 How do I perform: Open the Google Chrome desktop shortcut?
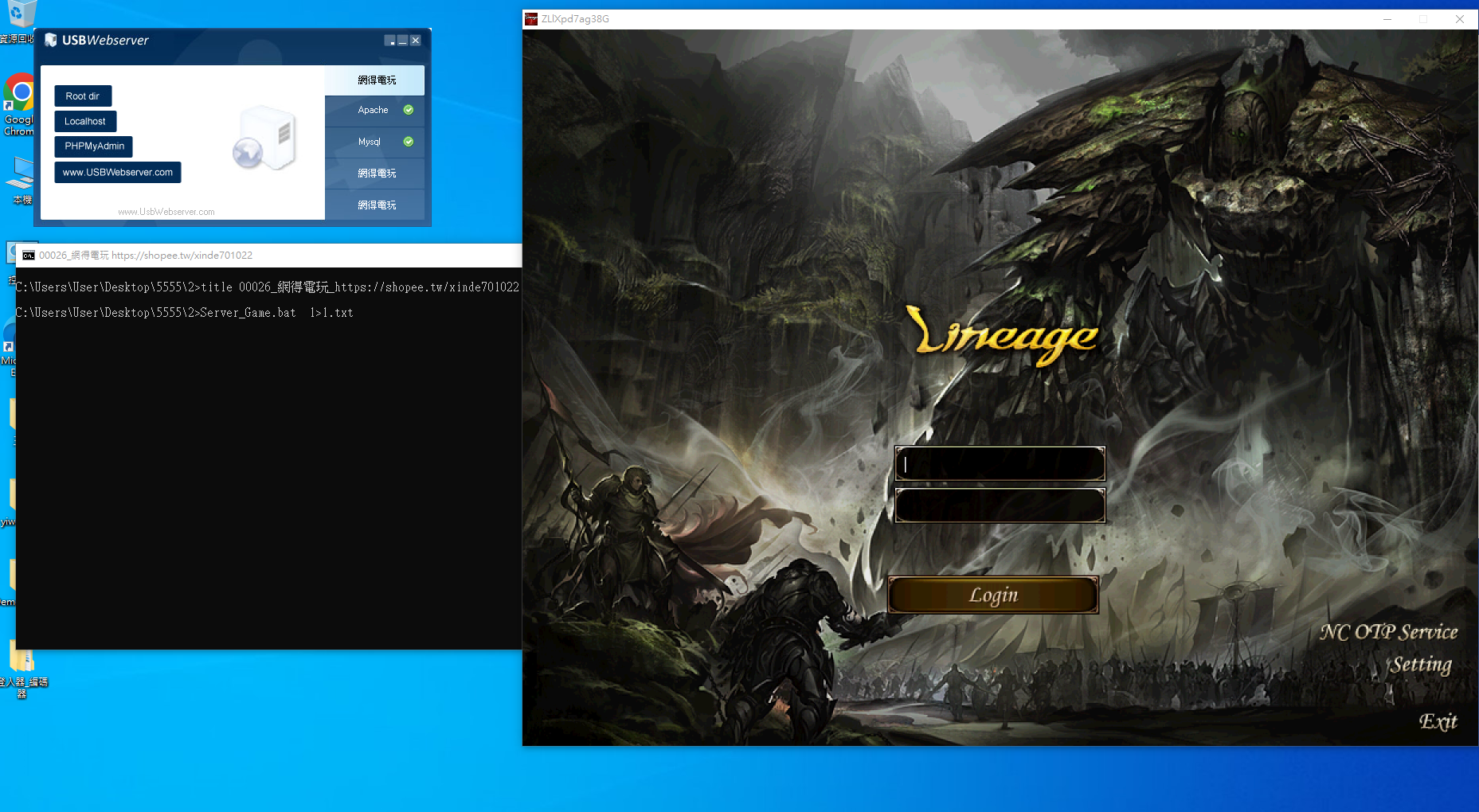coord(18,104)
